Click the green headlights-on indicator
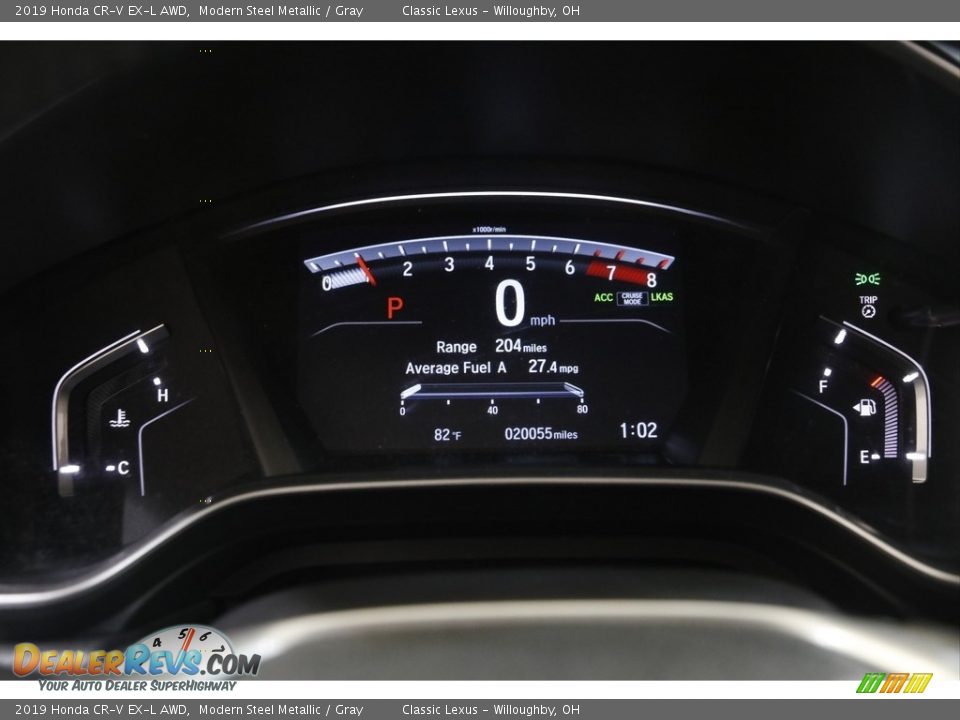The height and width of the screenshot is (720, 960). pyautogui.click(x=869, y=277)
